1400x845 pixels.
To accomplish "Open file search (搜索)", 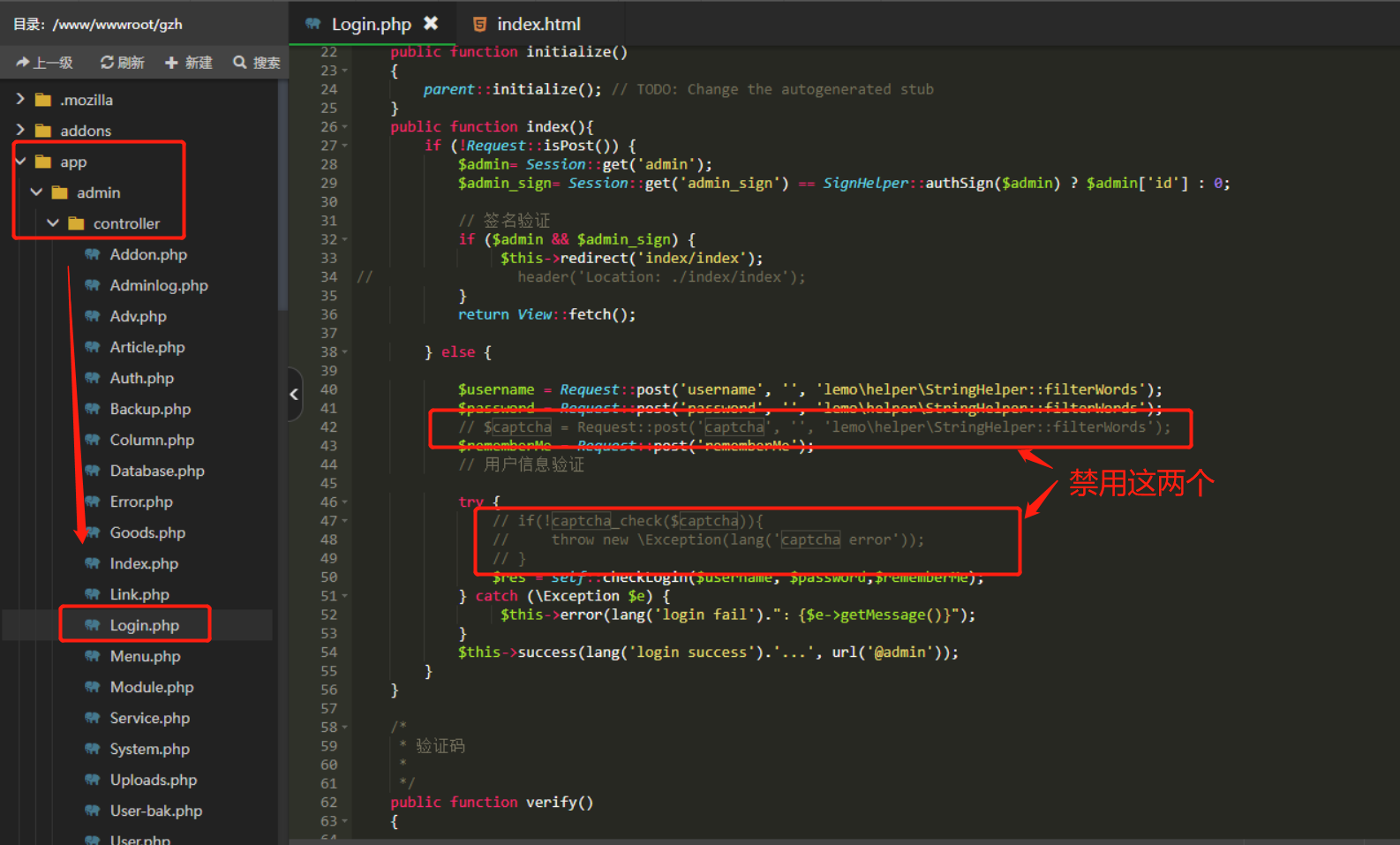I will point(257,62).
